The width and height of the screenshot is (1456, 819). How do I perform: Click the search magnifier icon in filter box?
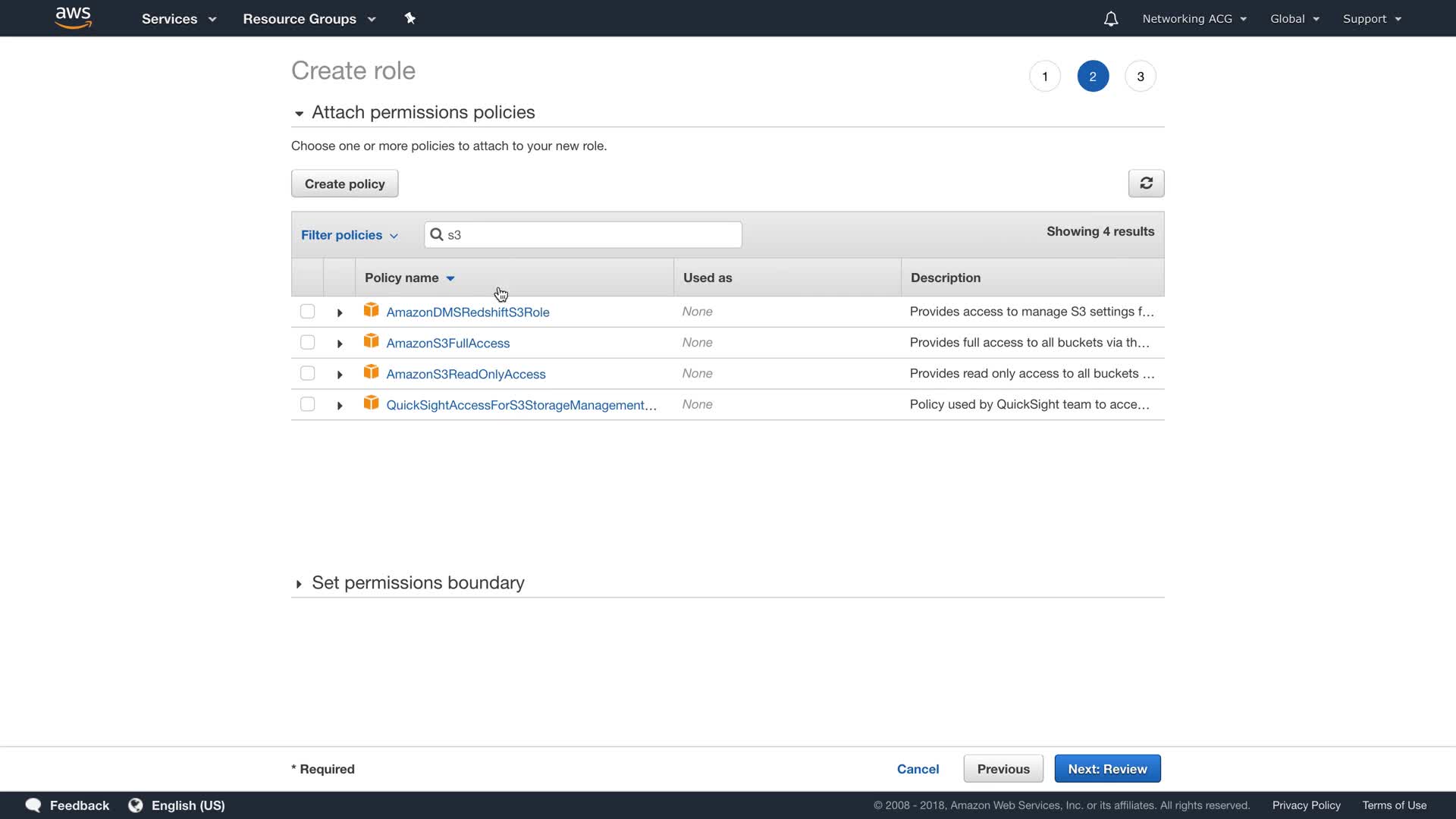point(437,234)
